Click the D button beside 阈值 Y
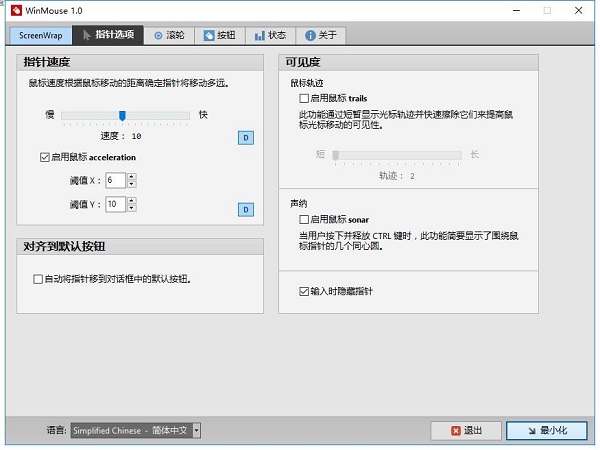The width and height of the screenshot is (600, 450). (x=245, y=209)
